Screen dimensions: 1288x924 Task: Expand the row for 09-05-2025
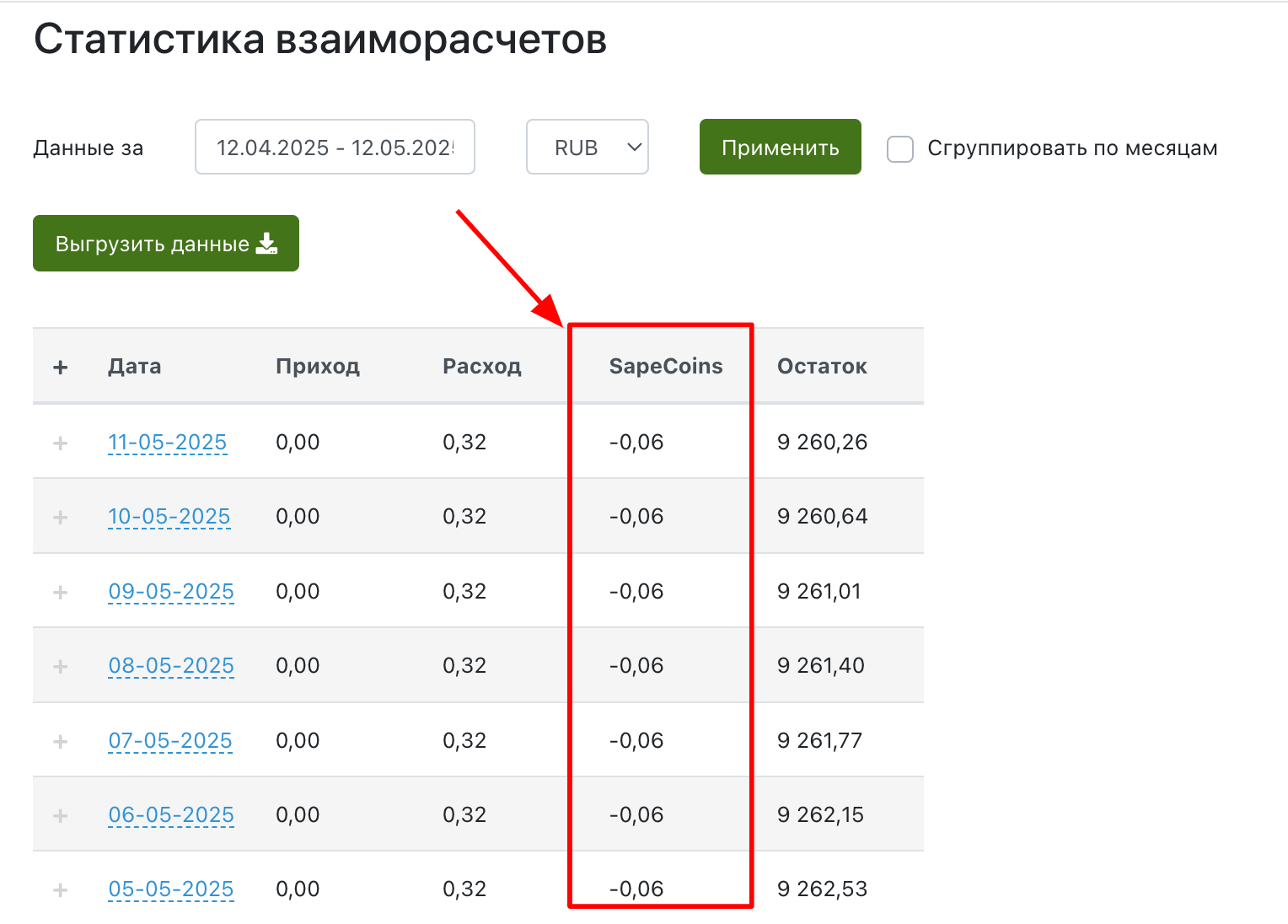coord(61,591)
